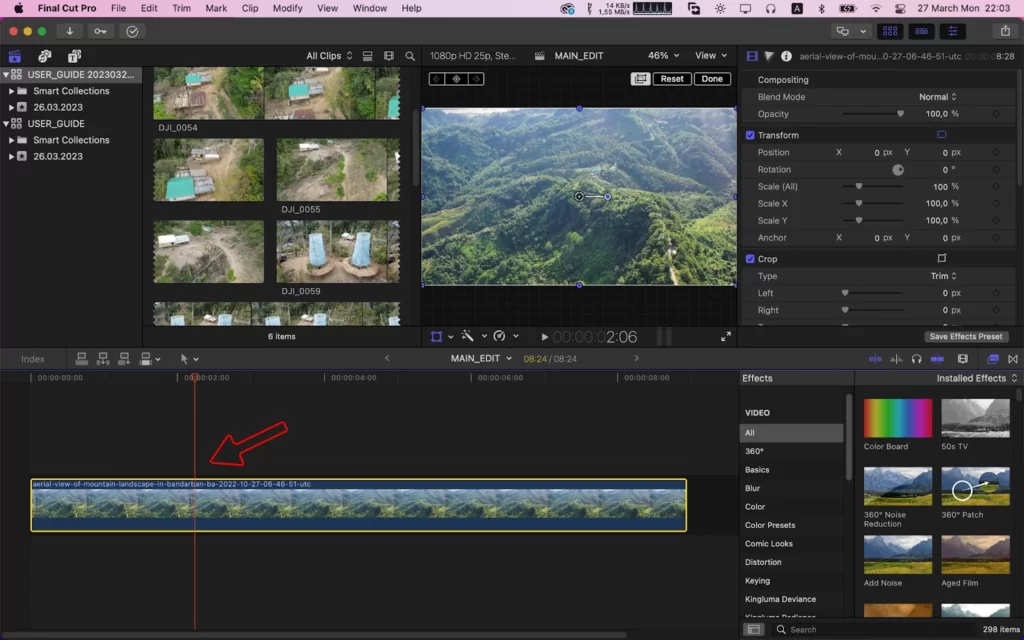Toggle the Crop checkbox
This screenshot has height=640, width=1024.
point(750,259)
